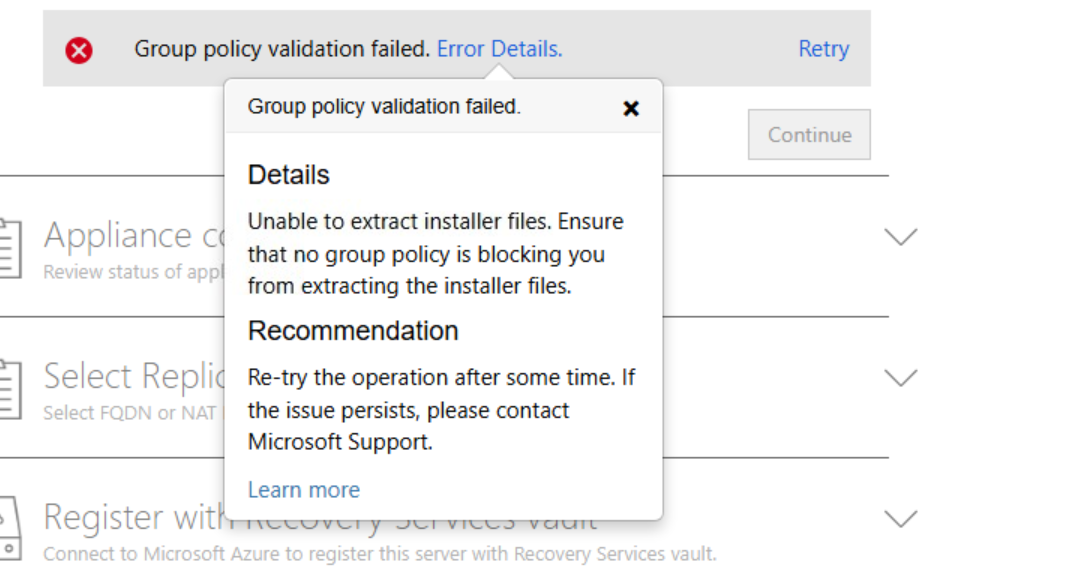
Task: Click the 'Select FQDN or NAT' subtitle
Action: 130,413
